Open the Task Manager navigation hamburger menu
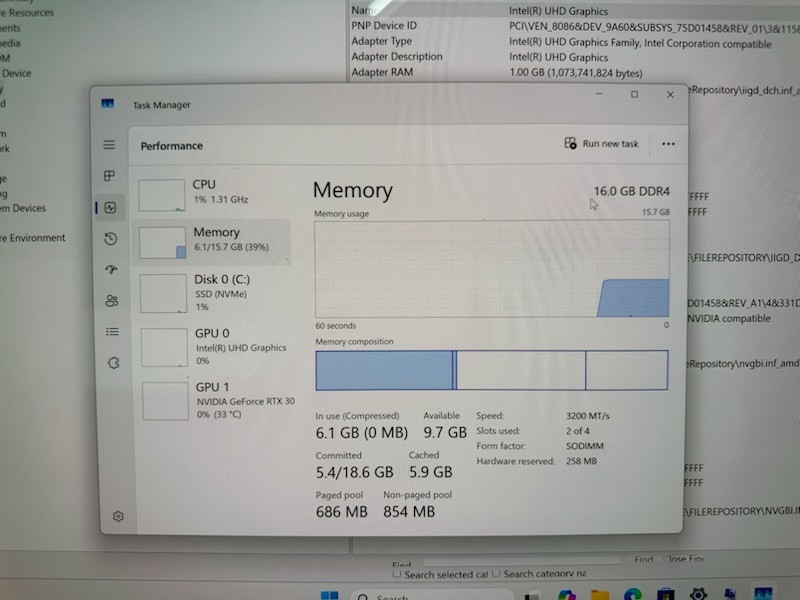The width and height of the screenshot is (800, 600). pos(109,145)
